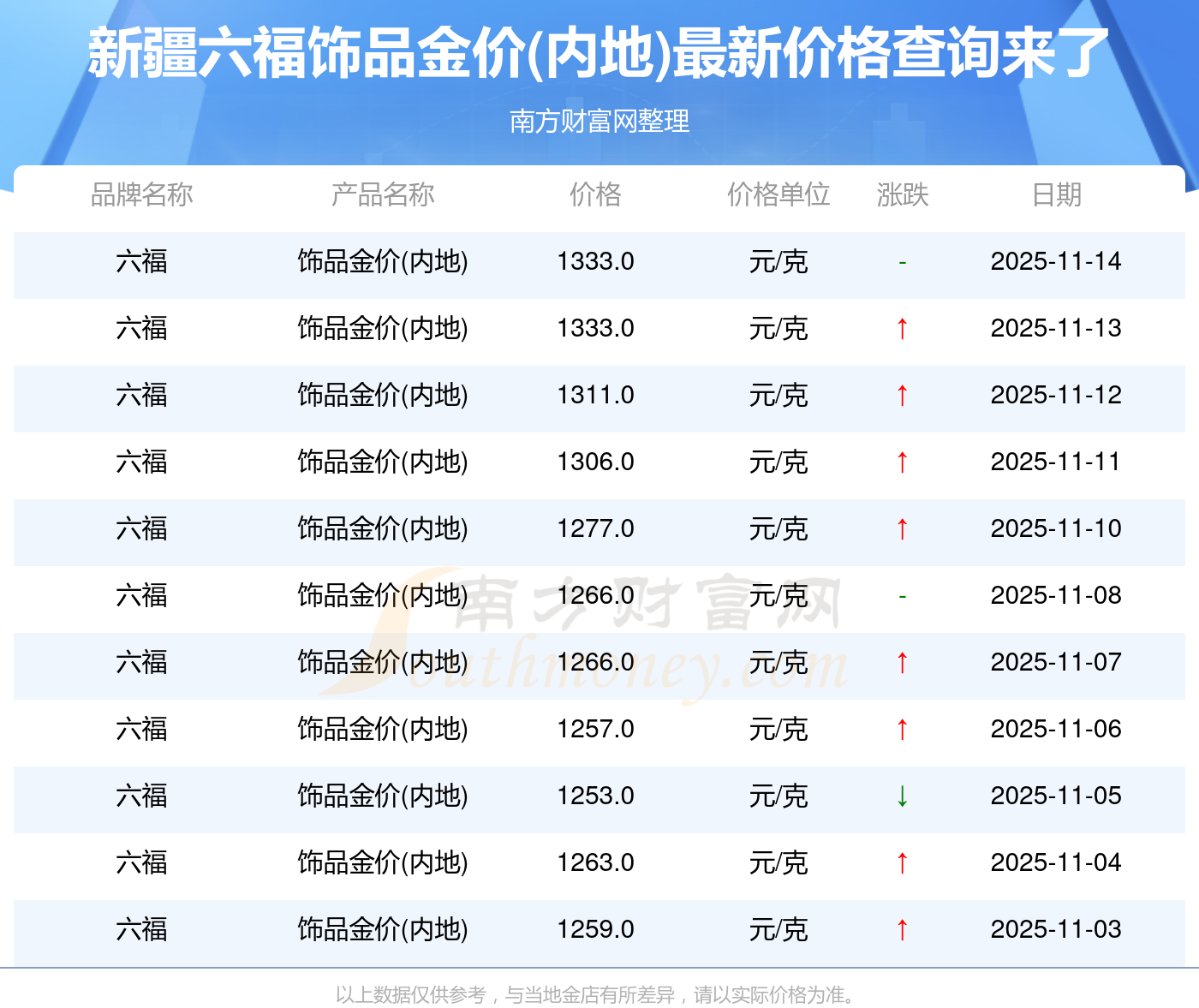Click the up arrow next to the 1257.0 price
Viewport: 1199px width, 1008px height.
tap(902, 729)
